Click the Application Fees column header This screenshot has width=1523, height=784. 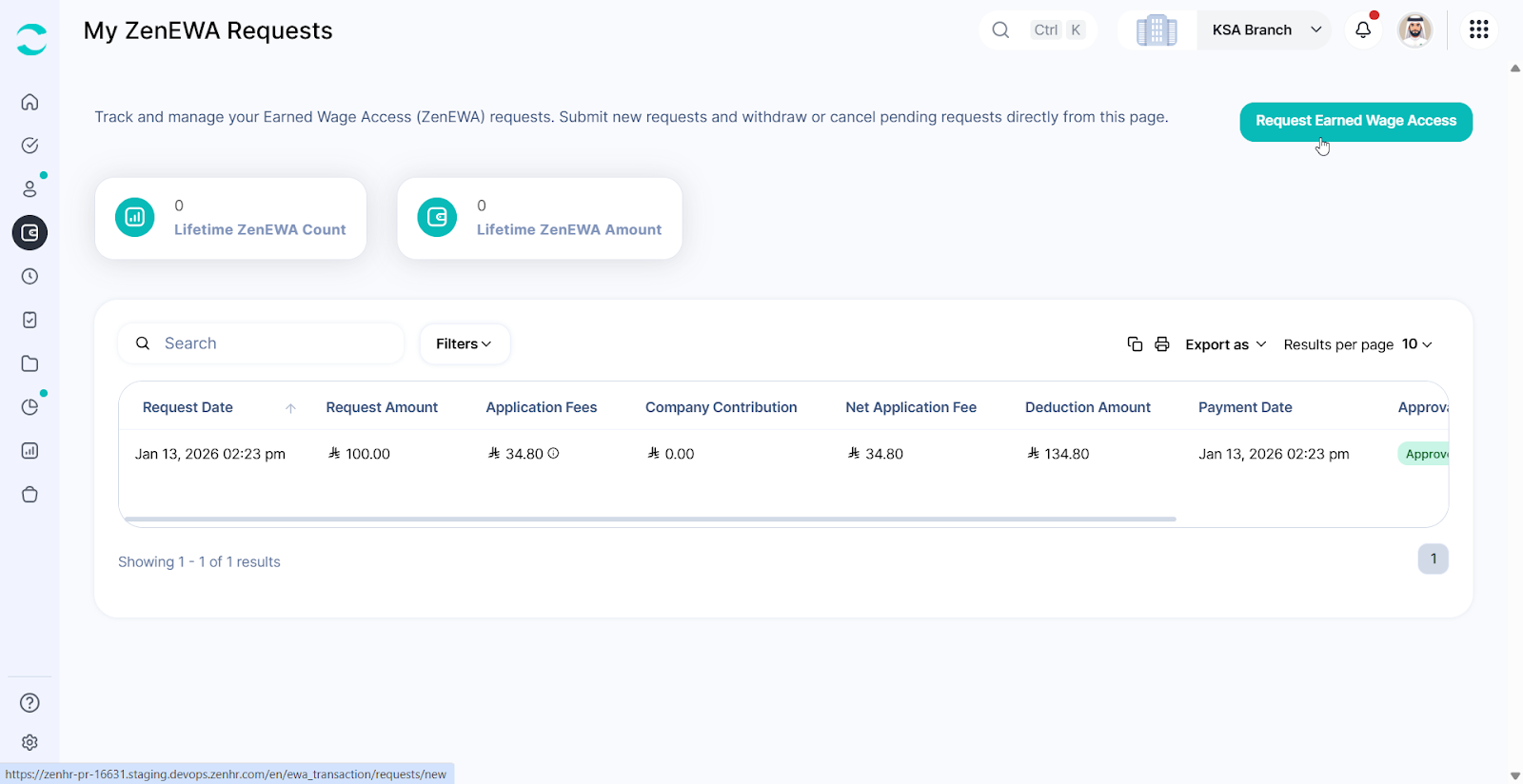(x=542, y=407)
